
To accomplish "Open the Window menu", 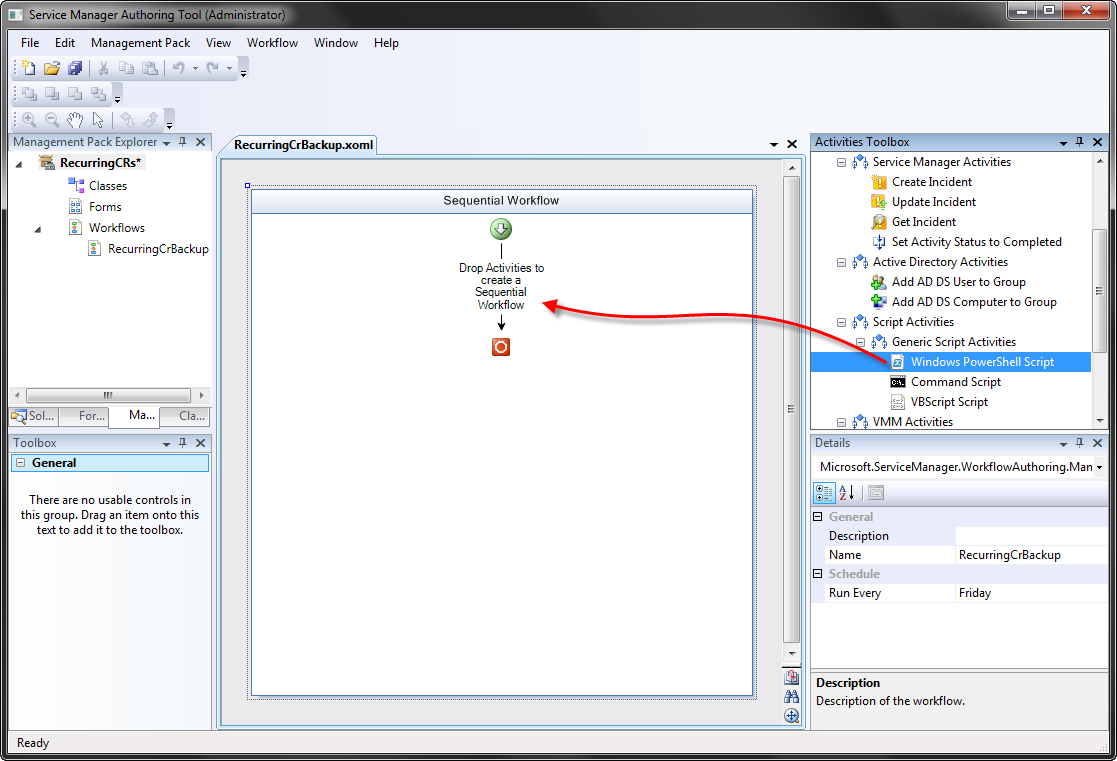I will click(336, 43).
